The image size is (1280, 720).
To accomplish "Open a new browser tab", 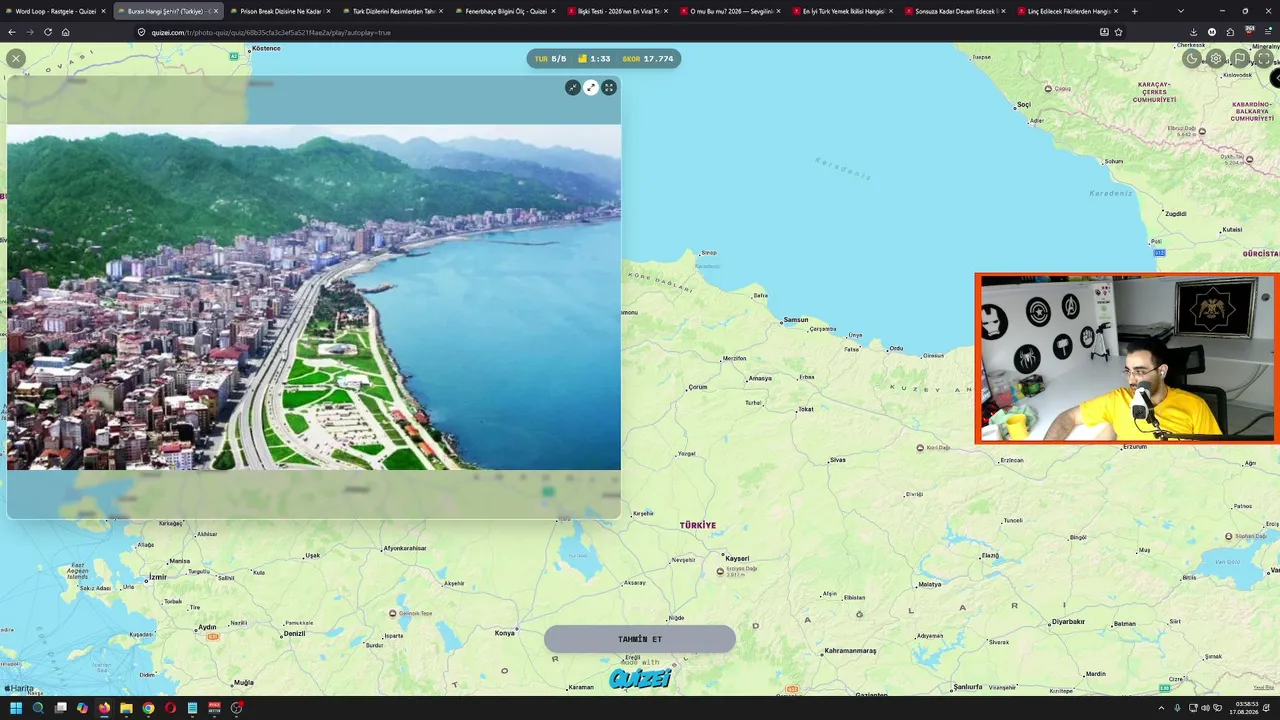I will point(1134,11).
